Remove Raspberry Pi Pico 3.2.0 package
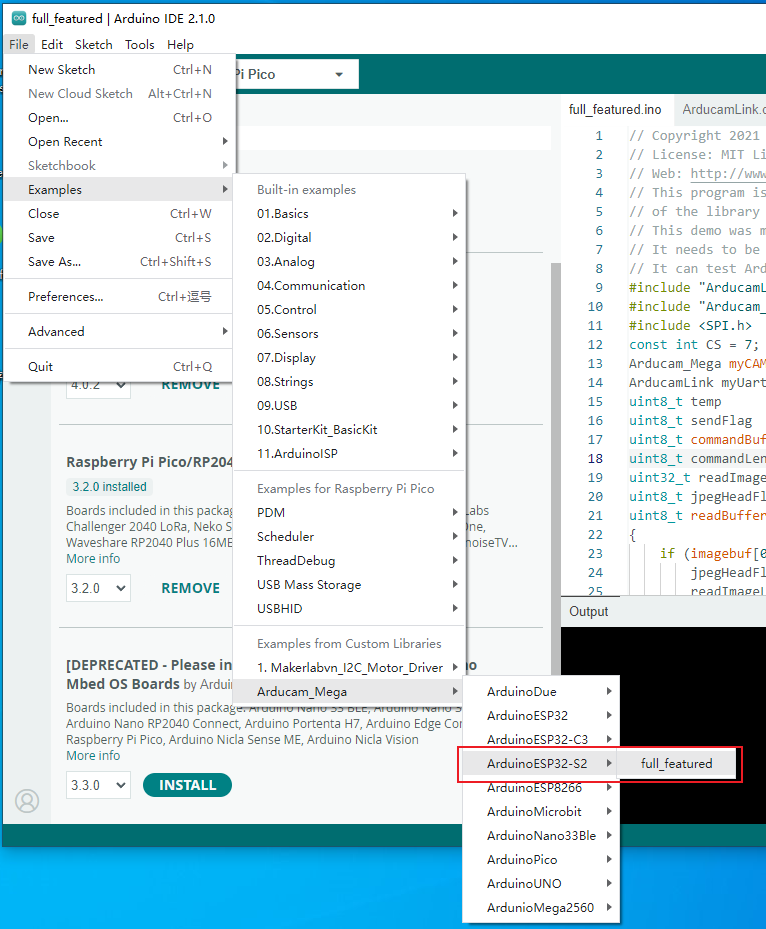This screenshot has height=929, width=766. click(x=190, y=588)
